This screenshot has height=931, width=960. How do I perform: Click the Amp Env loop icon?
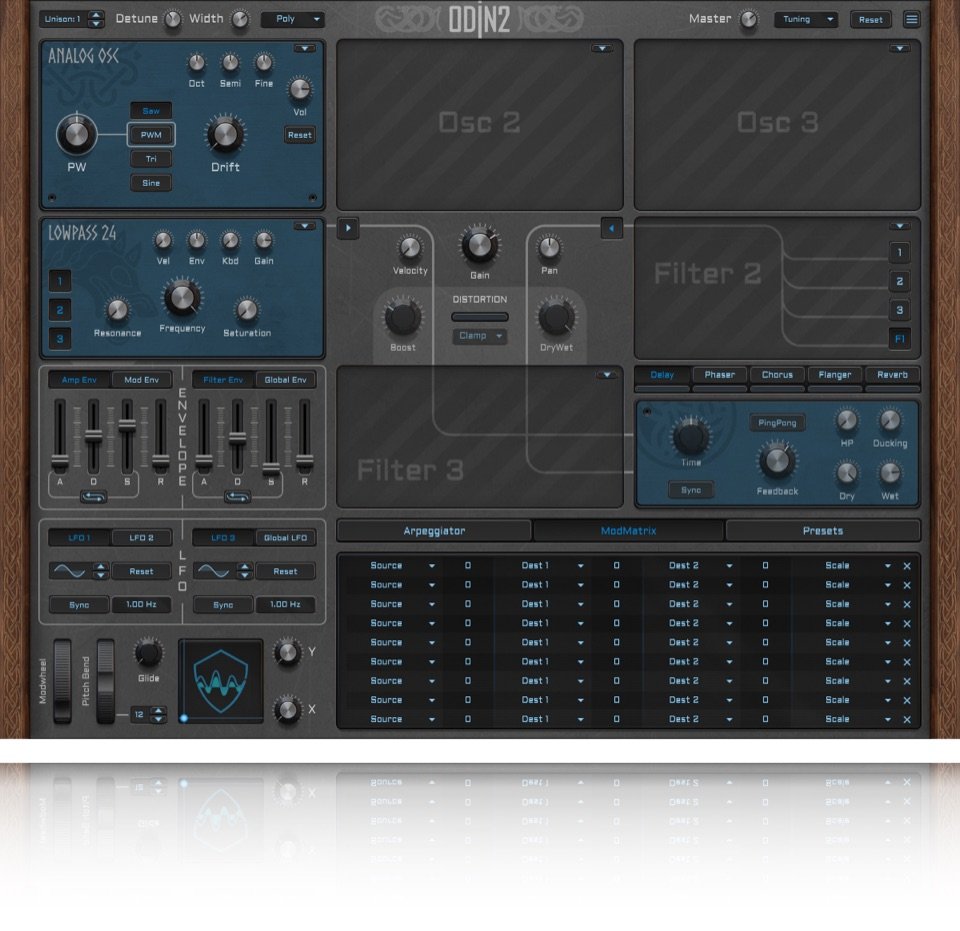[x=93, y=497]
